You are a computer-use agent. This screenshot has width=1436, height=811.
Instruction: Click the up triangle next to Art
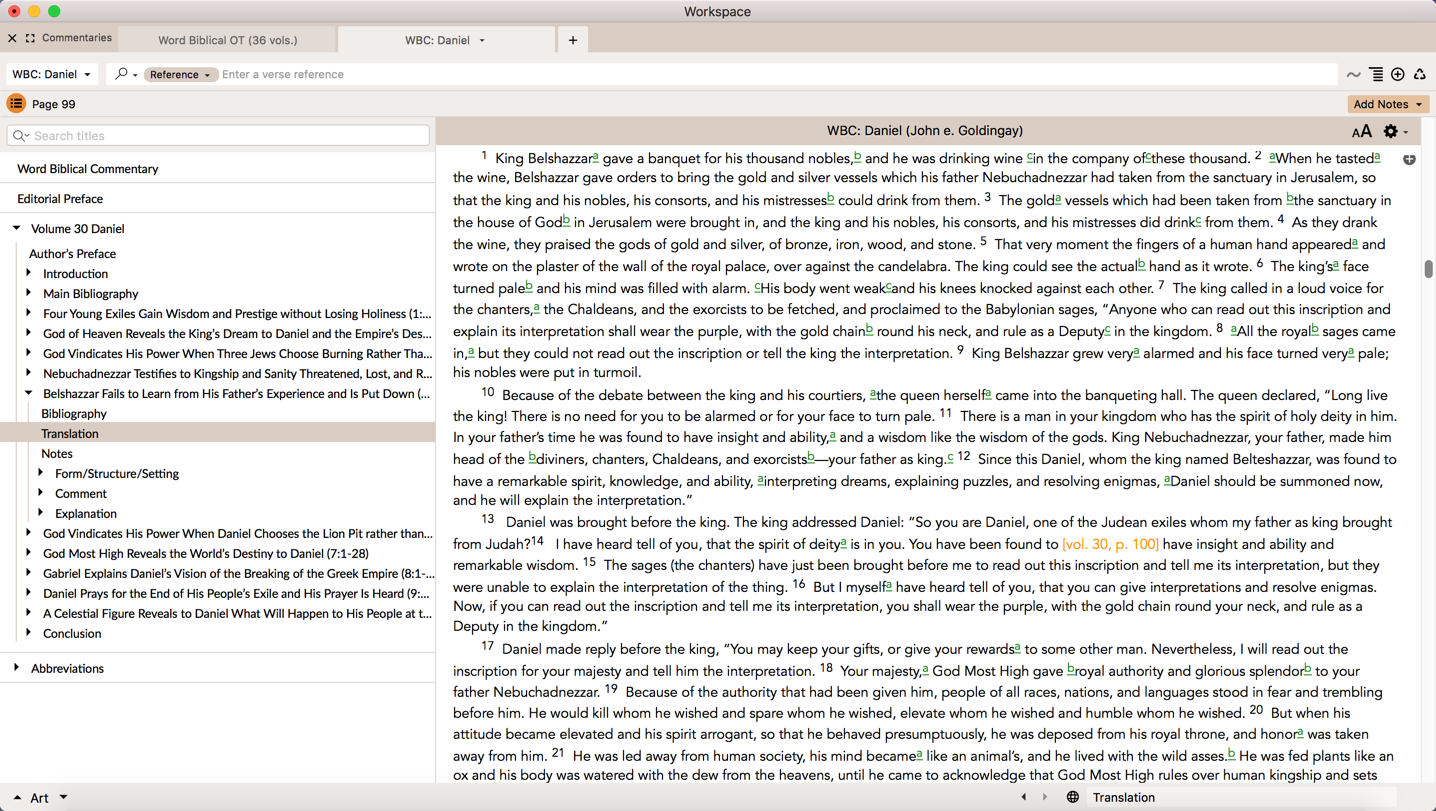17,798
